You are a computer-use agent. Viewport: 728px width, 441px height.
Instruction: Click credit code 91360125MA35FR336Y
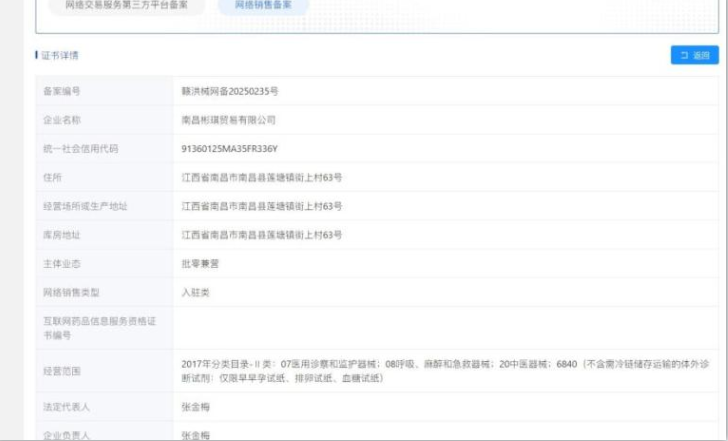229,149
